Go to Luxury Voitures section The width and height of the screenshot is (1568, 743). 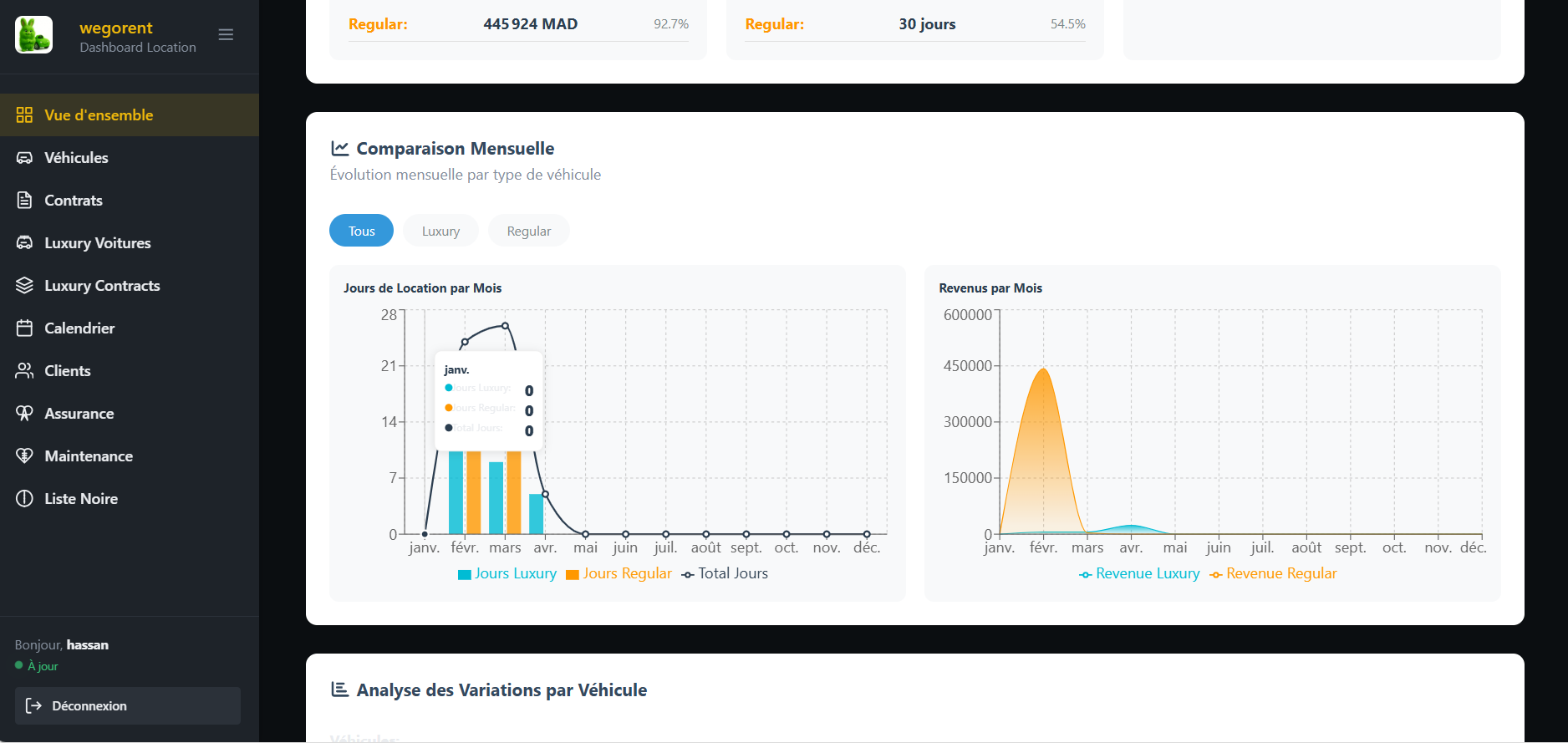coord(97,243)
